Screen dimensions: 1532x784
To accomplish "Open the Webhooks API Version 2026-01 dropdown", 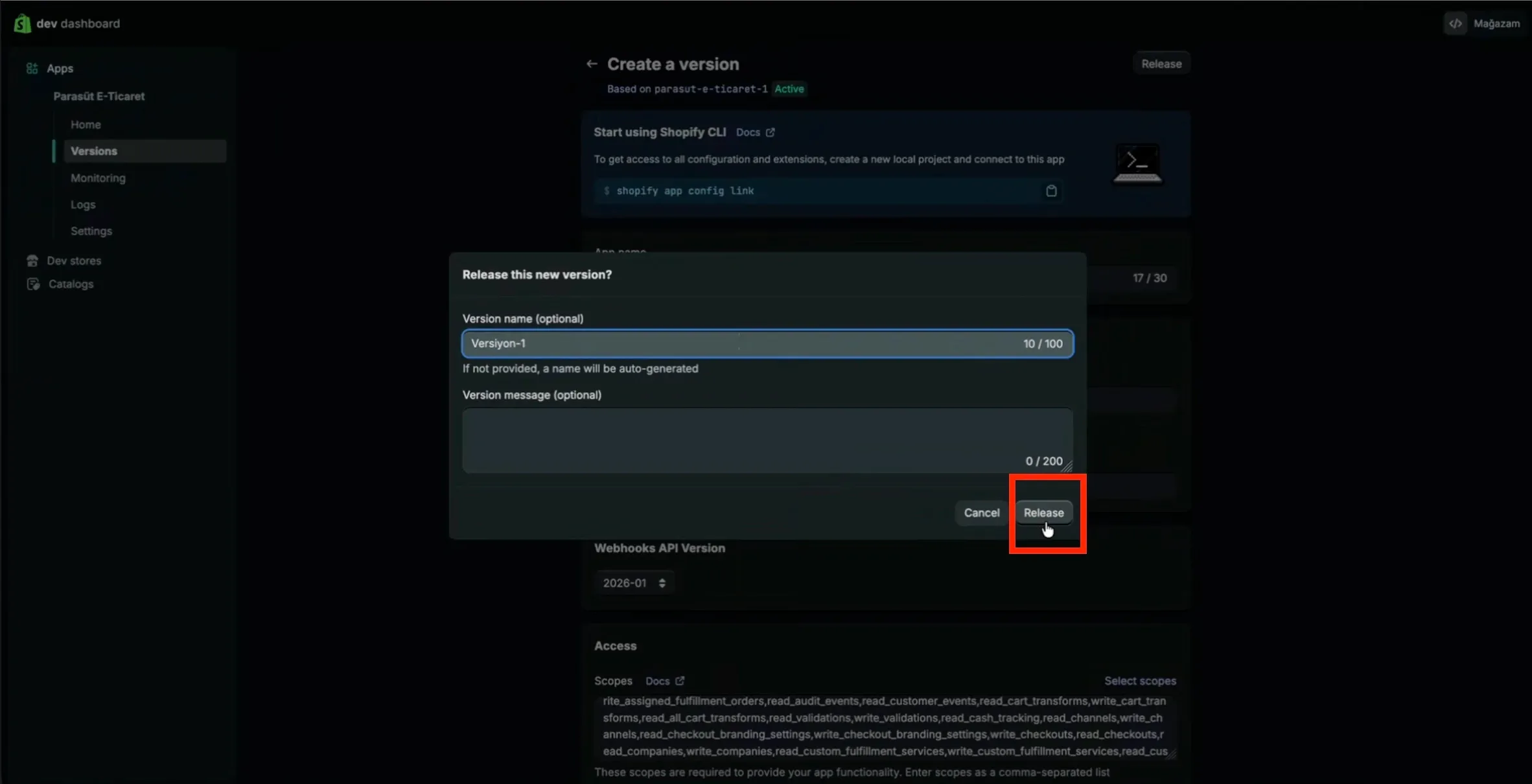I will pyautogui.click(x=634, y=583).
